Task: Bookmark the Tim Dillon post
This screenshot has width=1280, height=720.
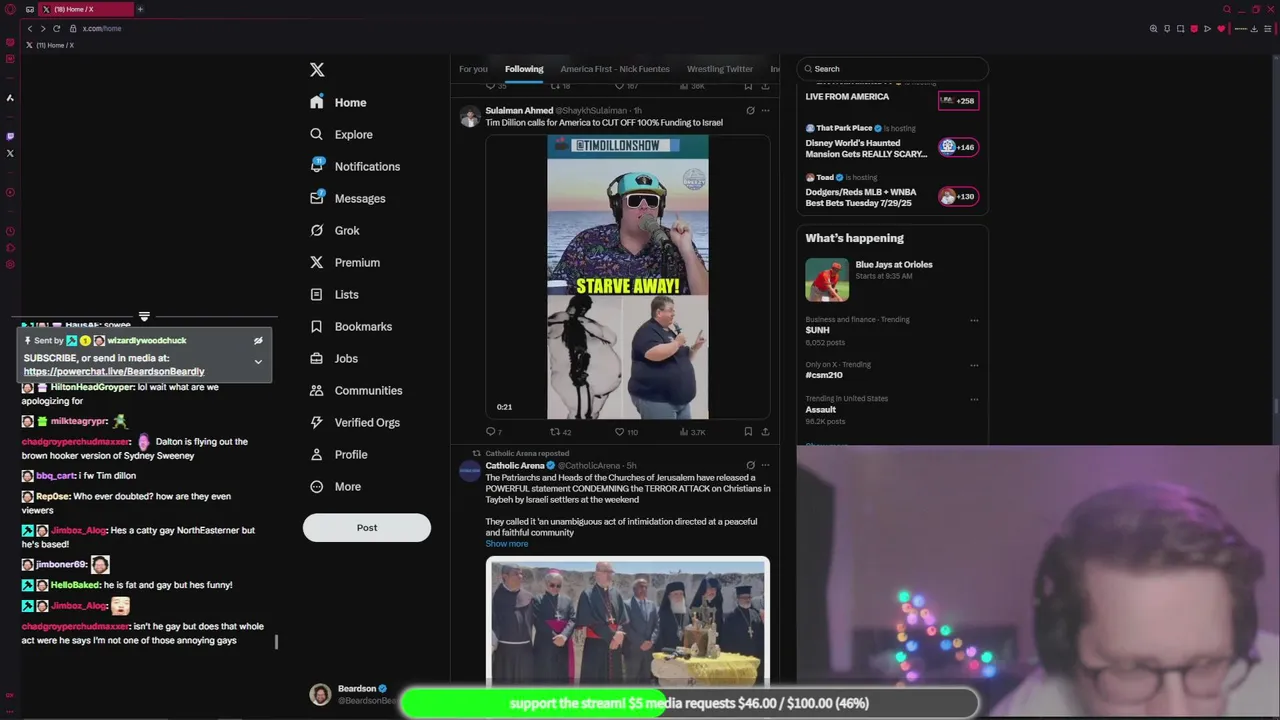Action: coord(748,432)
